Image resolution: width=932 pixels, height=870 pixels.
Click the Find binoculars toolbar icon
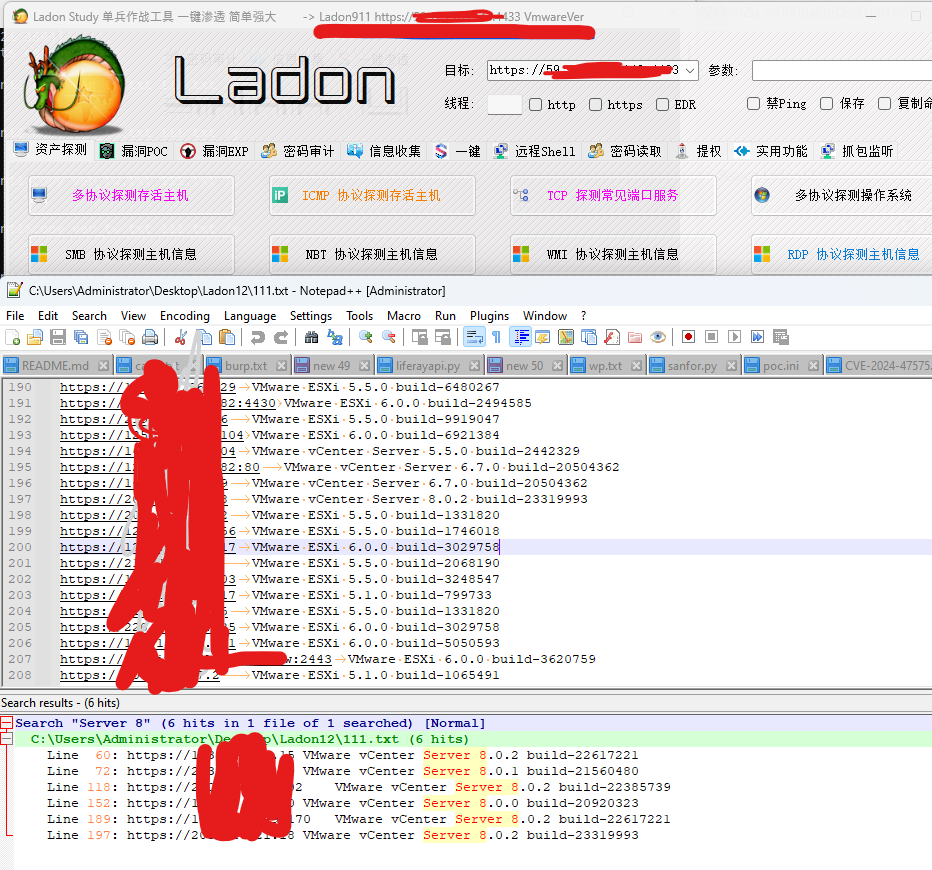(x=311, y=338)
